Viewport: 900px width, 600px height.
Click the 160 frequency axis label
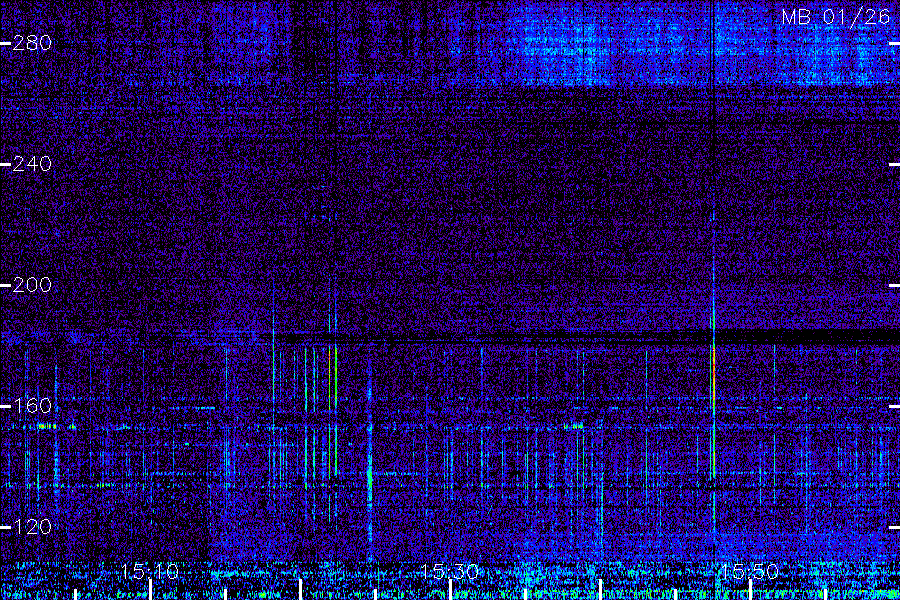pyautogui.click(x=32, y=406)
